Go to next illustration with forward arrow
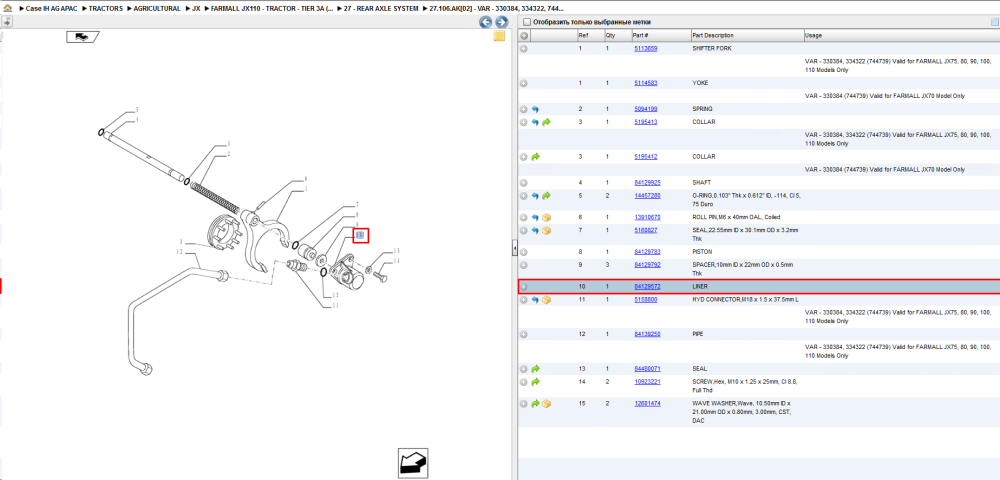This screenshot has height=480, width=1000. (x=501, y=22)
